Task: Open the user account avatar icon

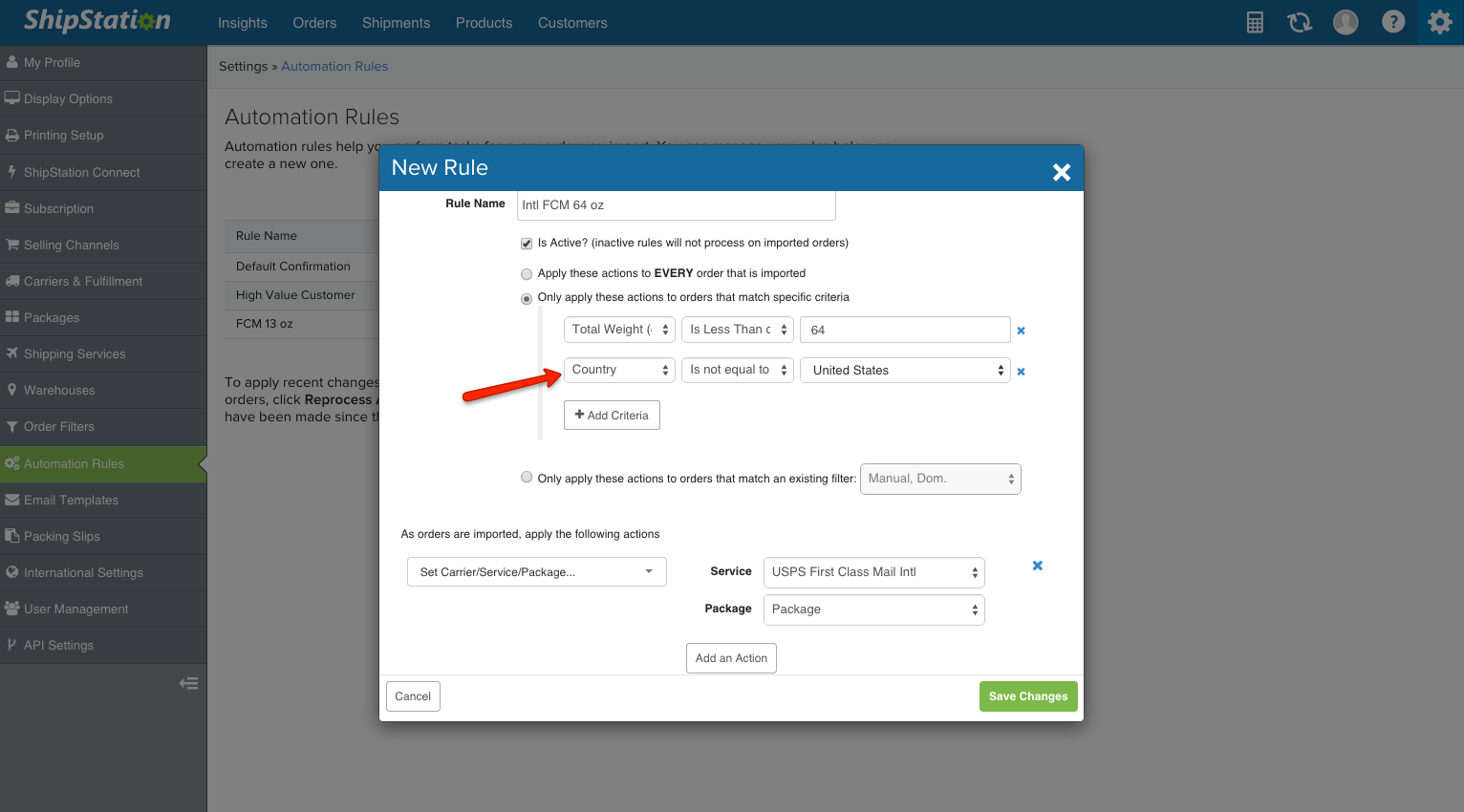Action: (1346, 23)
